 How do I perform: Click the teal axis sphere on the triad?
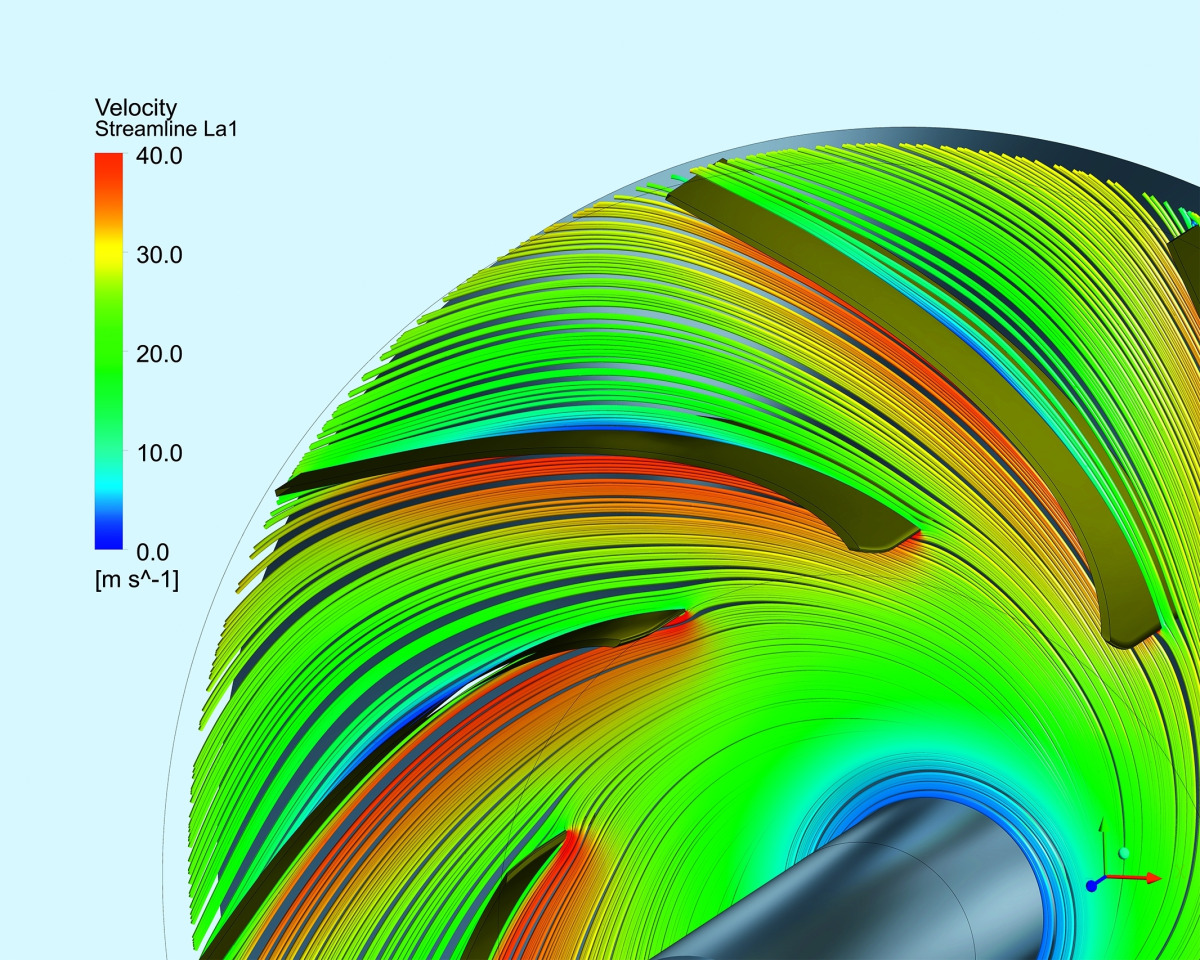[x=1124, y=853]
